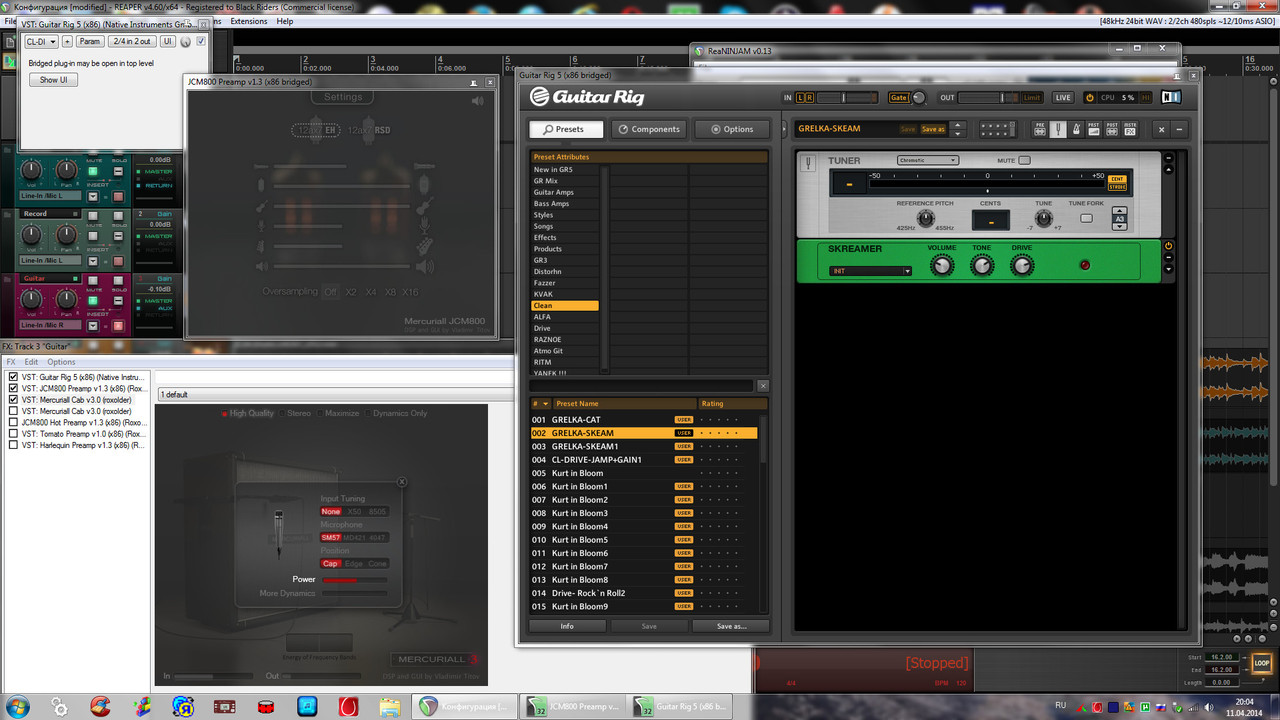Click the Show UI button

(54, 80)
